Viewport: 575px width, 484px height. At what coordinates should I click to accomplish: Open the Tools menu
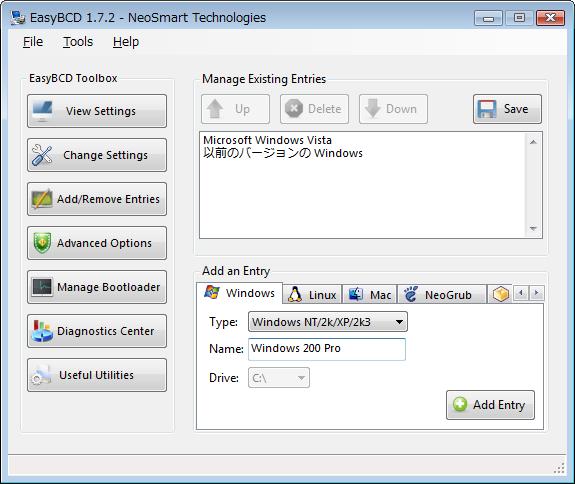click(x=78, y=42)
